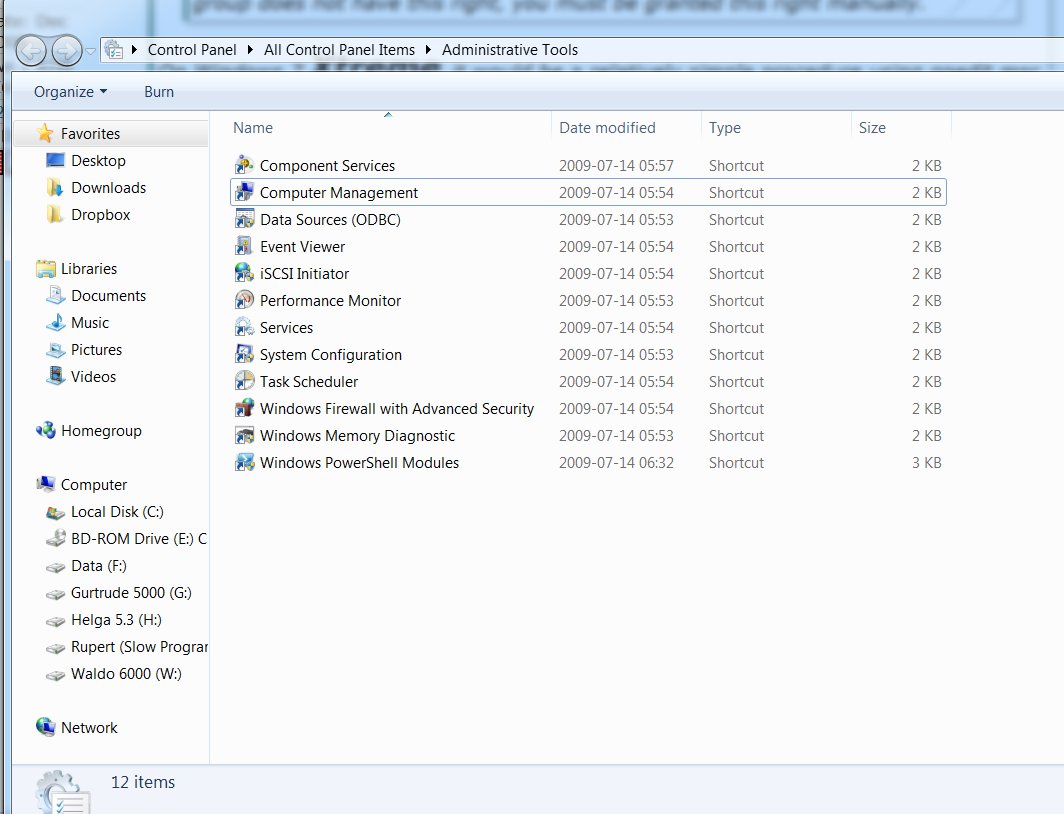Select Windows Memory Diagnostic file name

pos(358,435)
